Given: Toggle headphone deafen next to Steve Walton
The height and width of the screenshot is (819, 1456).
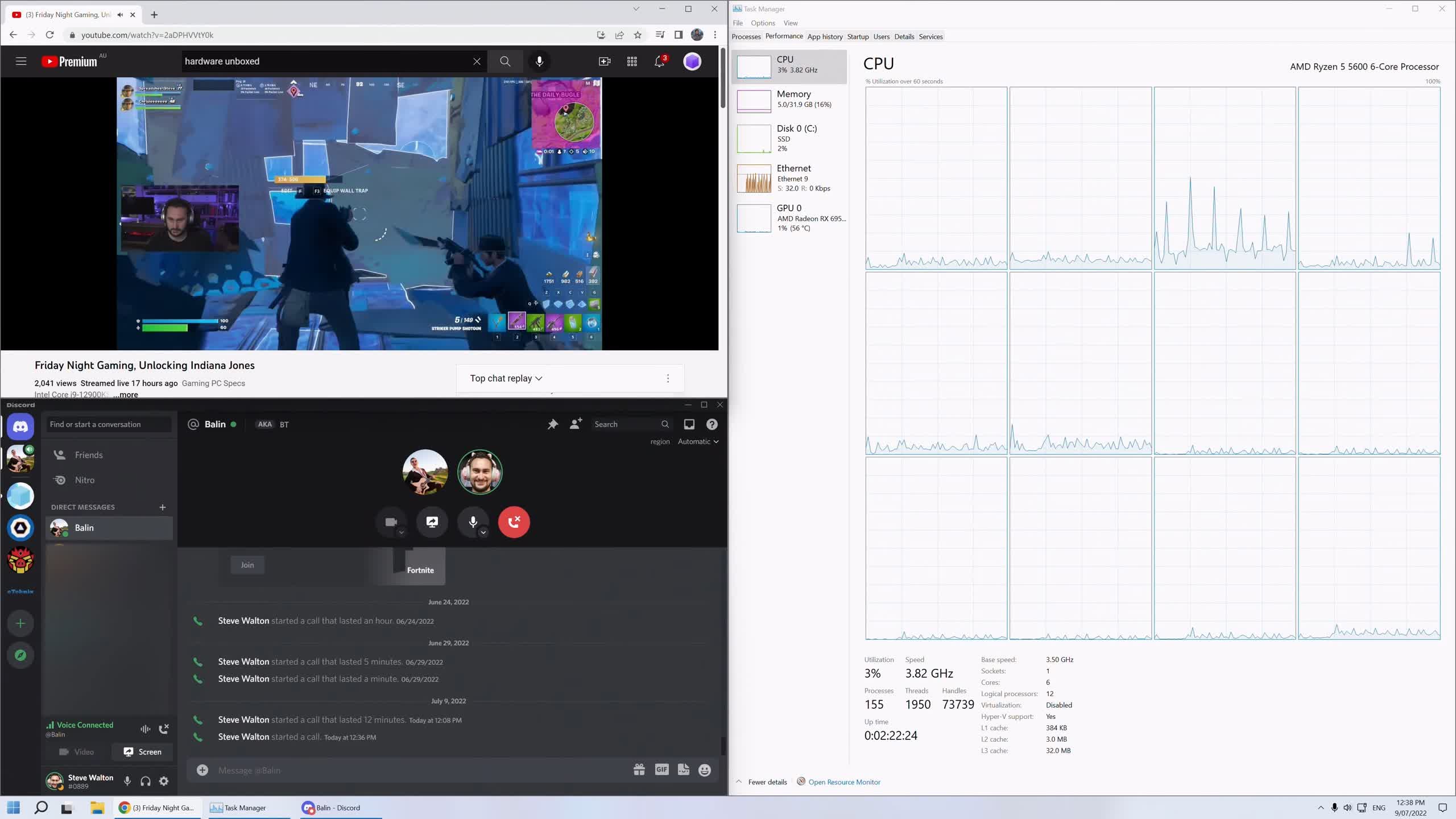Looking at the screenshot, I should 146,781.
